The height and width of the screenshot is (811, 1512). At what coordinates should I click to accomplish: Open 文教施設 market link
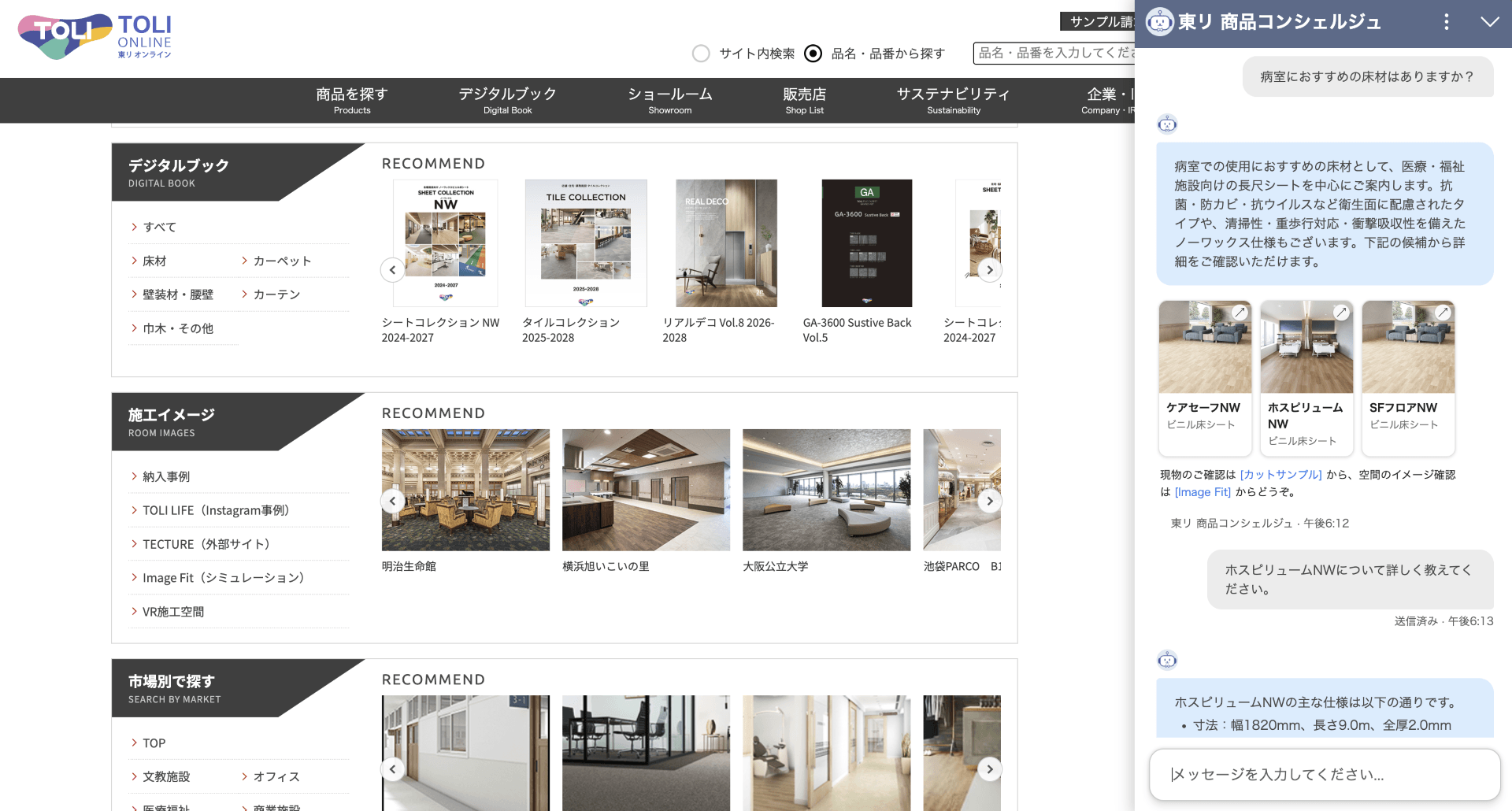click(x=166, y=776)
